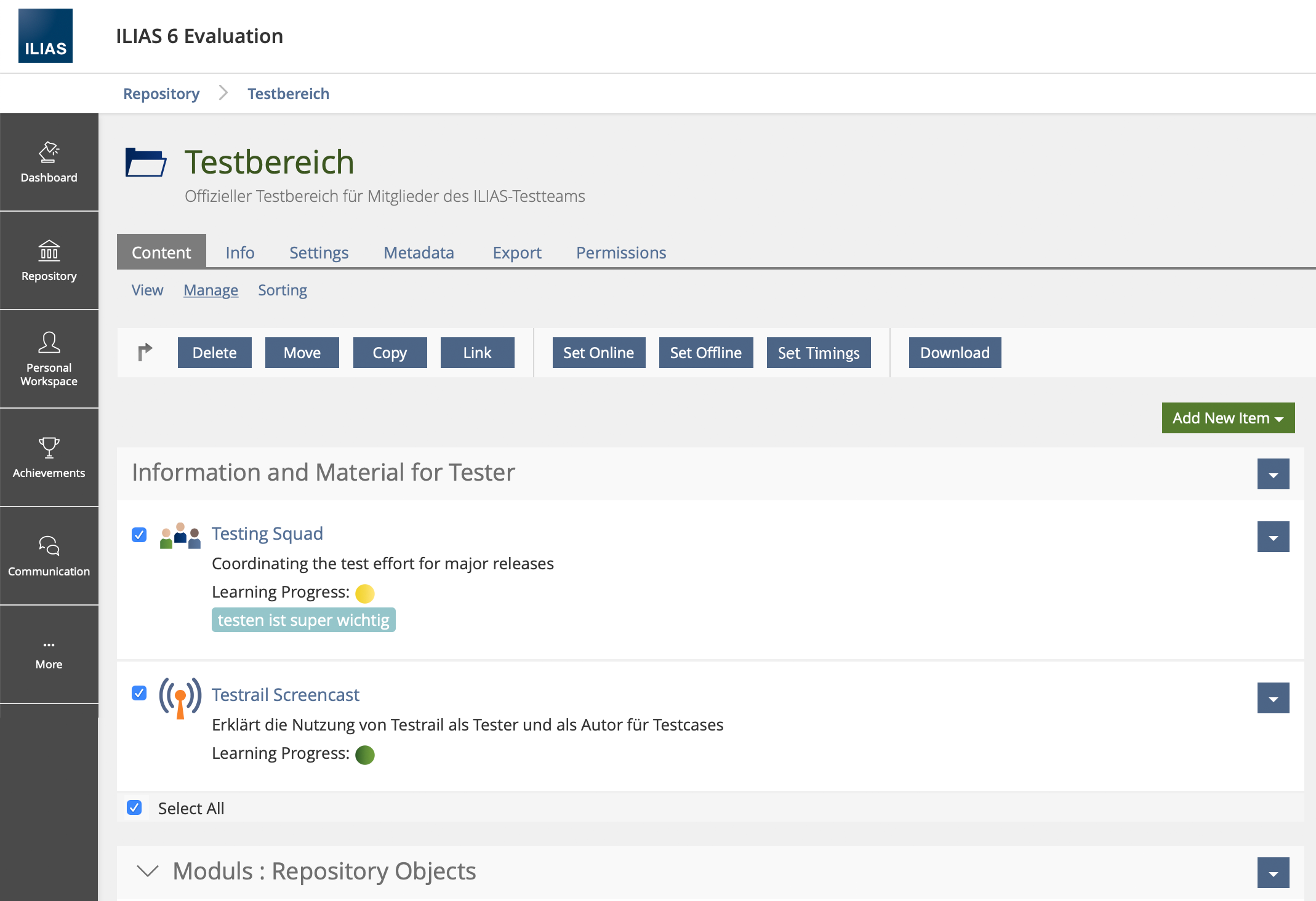Switch to the Sorting subtab

282,290
